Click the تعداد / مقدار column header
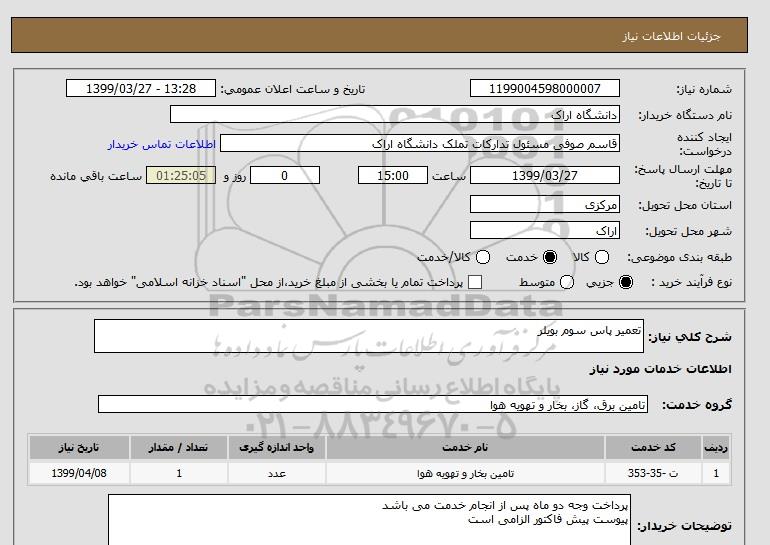This screenshot has width=770, height=545. pyautogui.click(x=179, y=447)
